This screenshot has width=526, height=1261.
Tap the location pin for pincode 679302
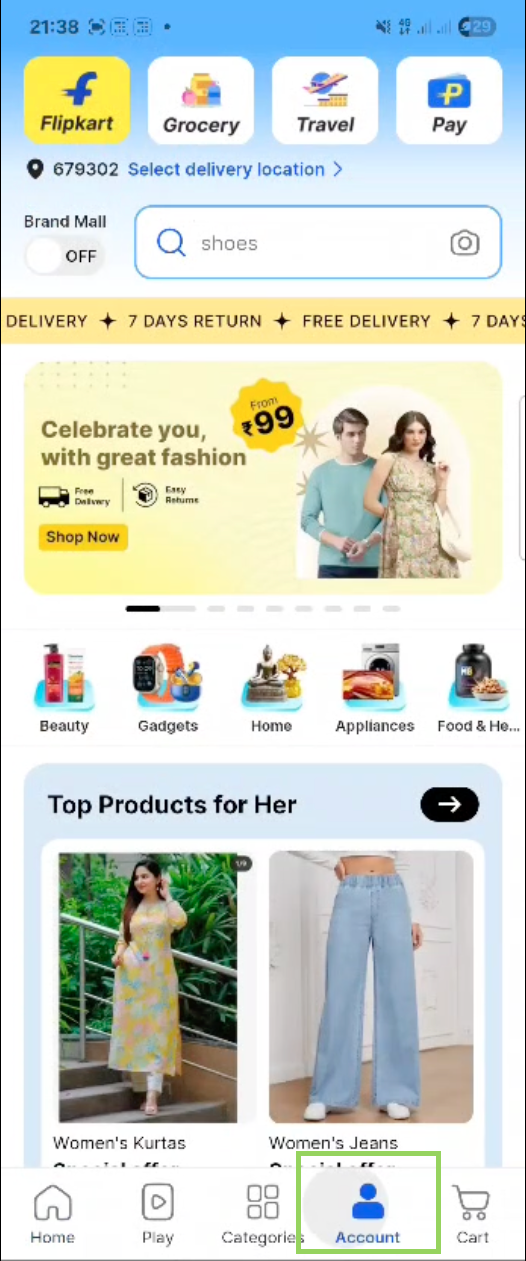(x=35, y=170)
